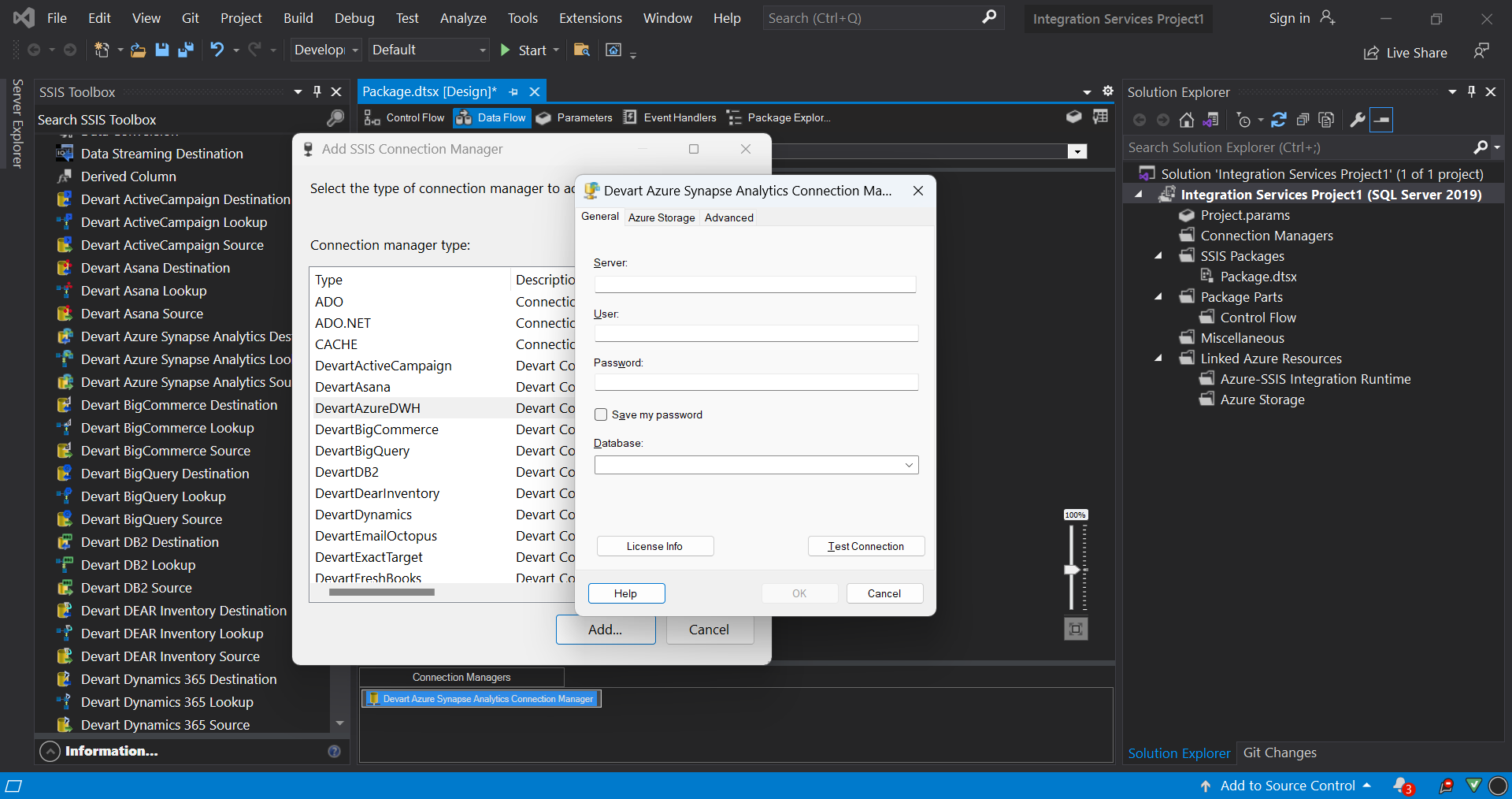This screenshot has width=1512, height=799.
Task: Open the Send Feedback icon near Live Share
Action: pyautogui.click(x=1481, y=51)
